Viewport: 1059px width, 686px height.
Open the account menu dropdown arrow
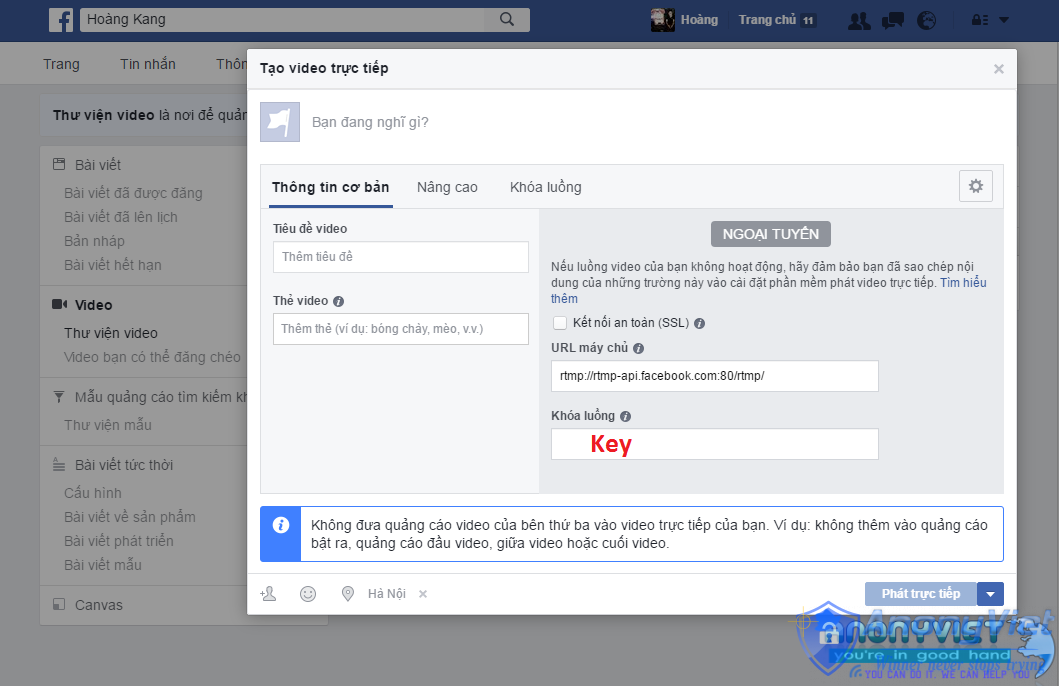click(x=1004, y=20)
